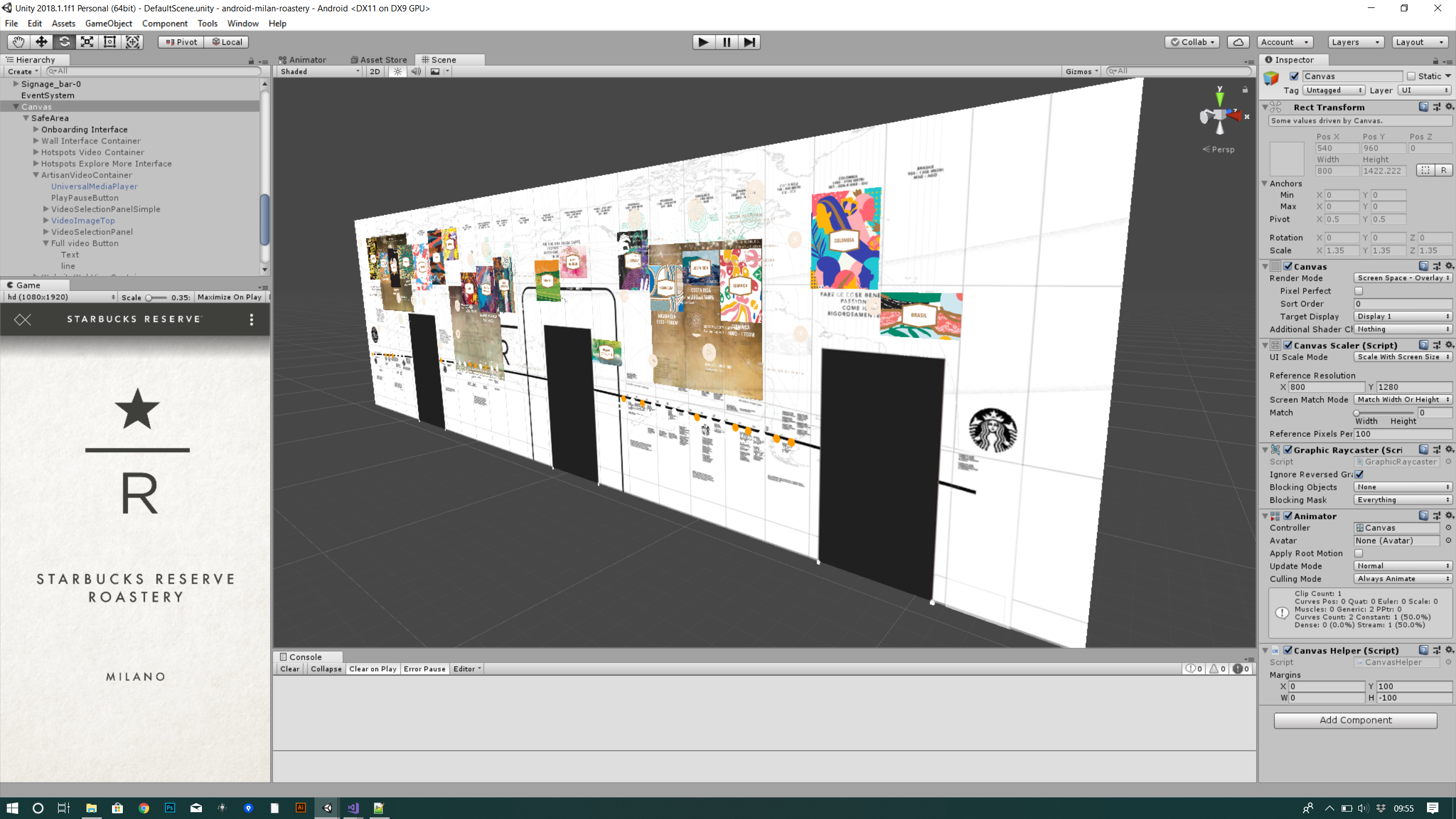Open Animator component preset icon

(1436, 516)
